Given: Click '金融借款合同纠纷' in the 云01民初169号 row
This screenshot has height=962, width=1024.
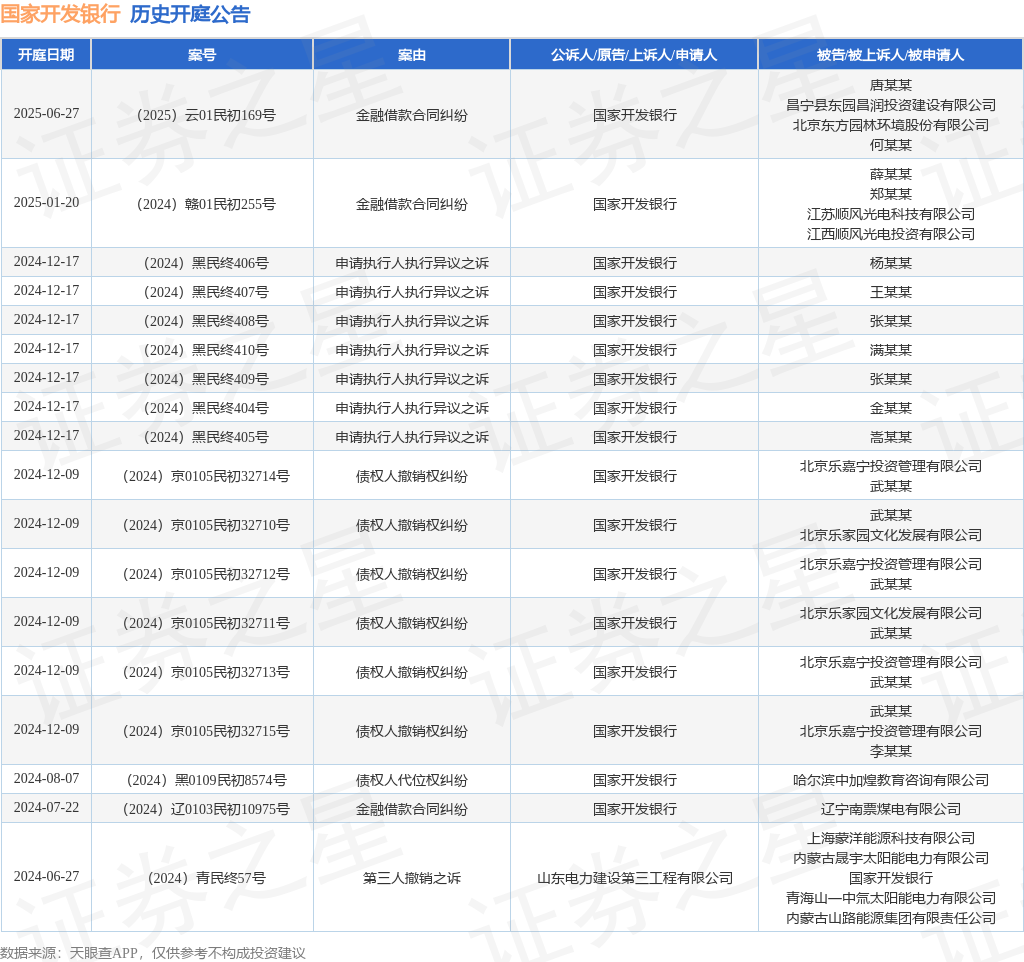Looking at the screenshot, I should 411,115.
